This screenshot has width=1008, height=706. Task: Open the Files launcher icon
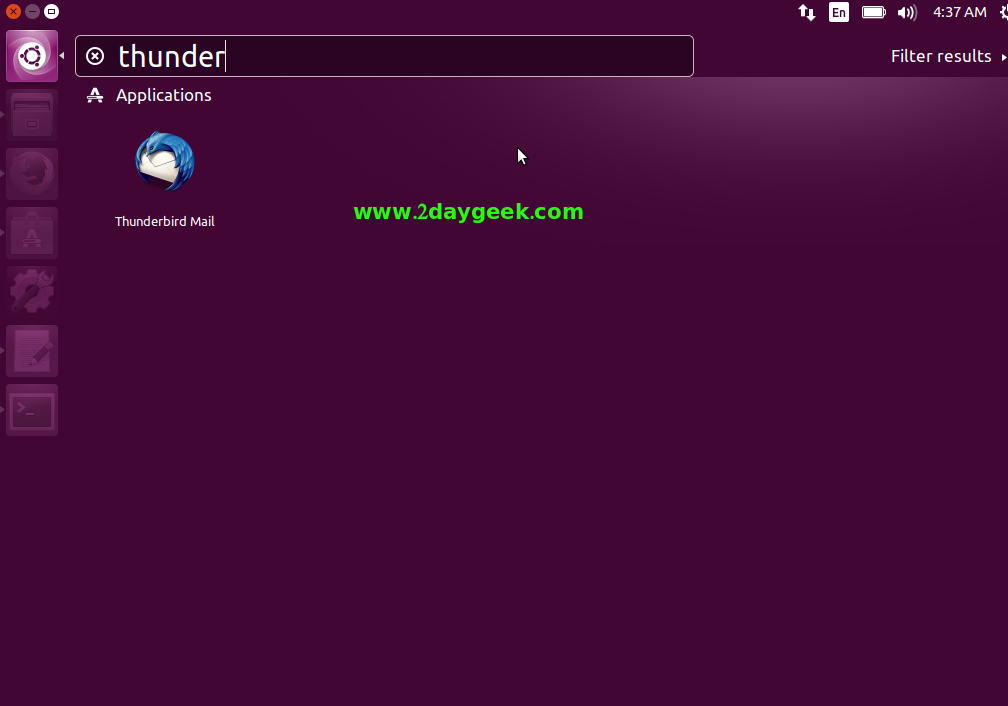click(32, 115)
